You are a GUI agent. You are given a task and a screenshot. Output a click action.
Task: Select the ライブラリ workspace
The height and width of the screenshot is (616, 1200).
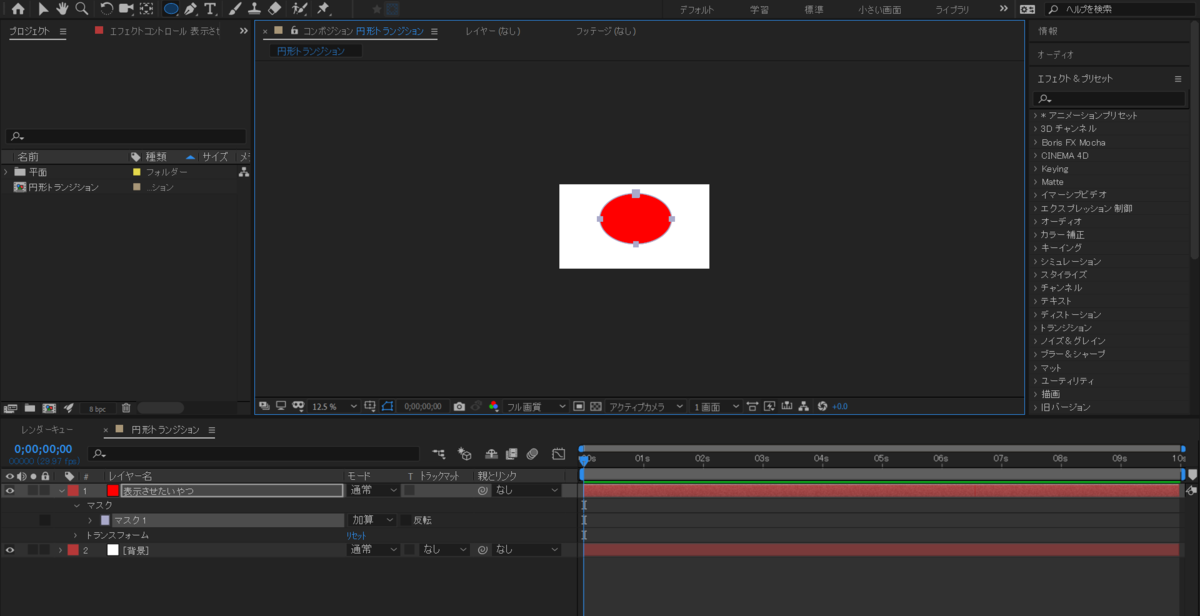(952, 9)
